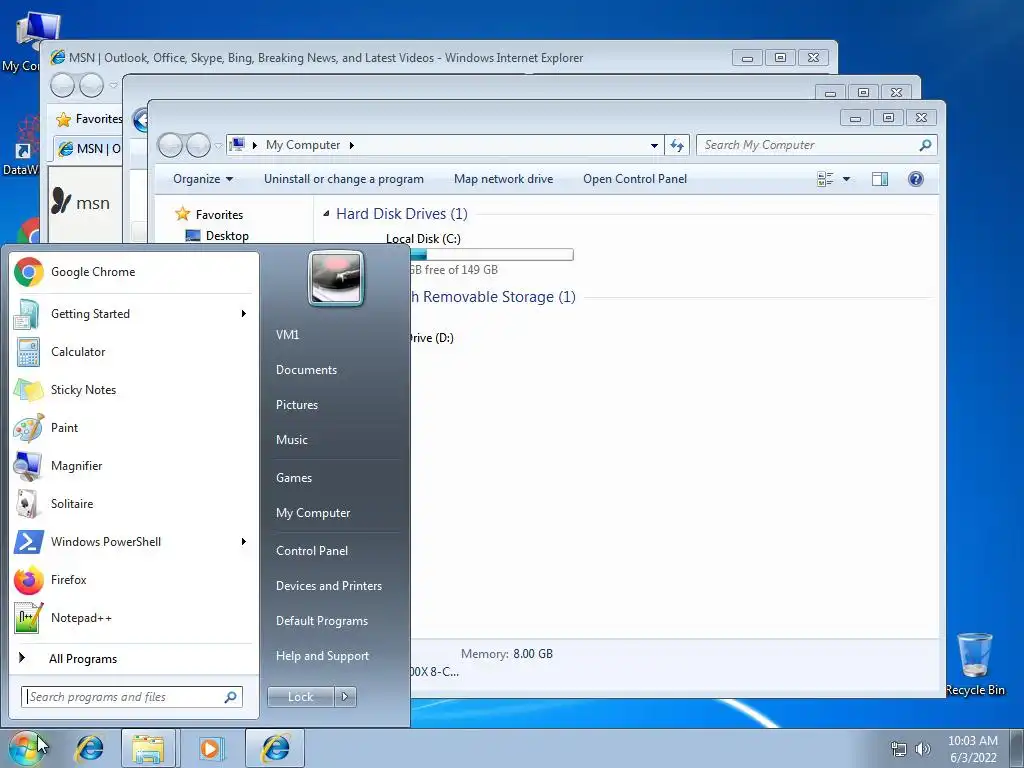Open first Internet Explorer taskbar icon

point(89,748)
